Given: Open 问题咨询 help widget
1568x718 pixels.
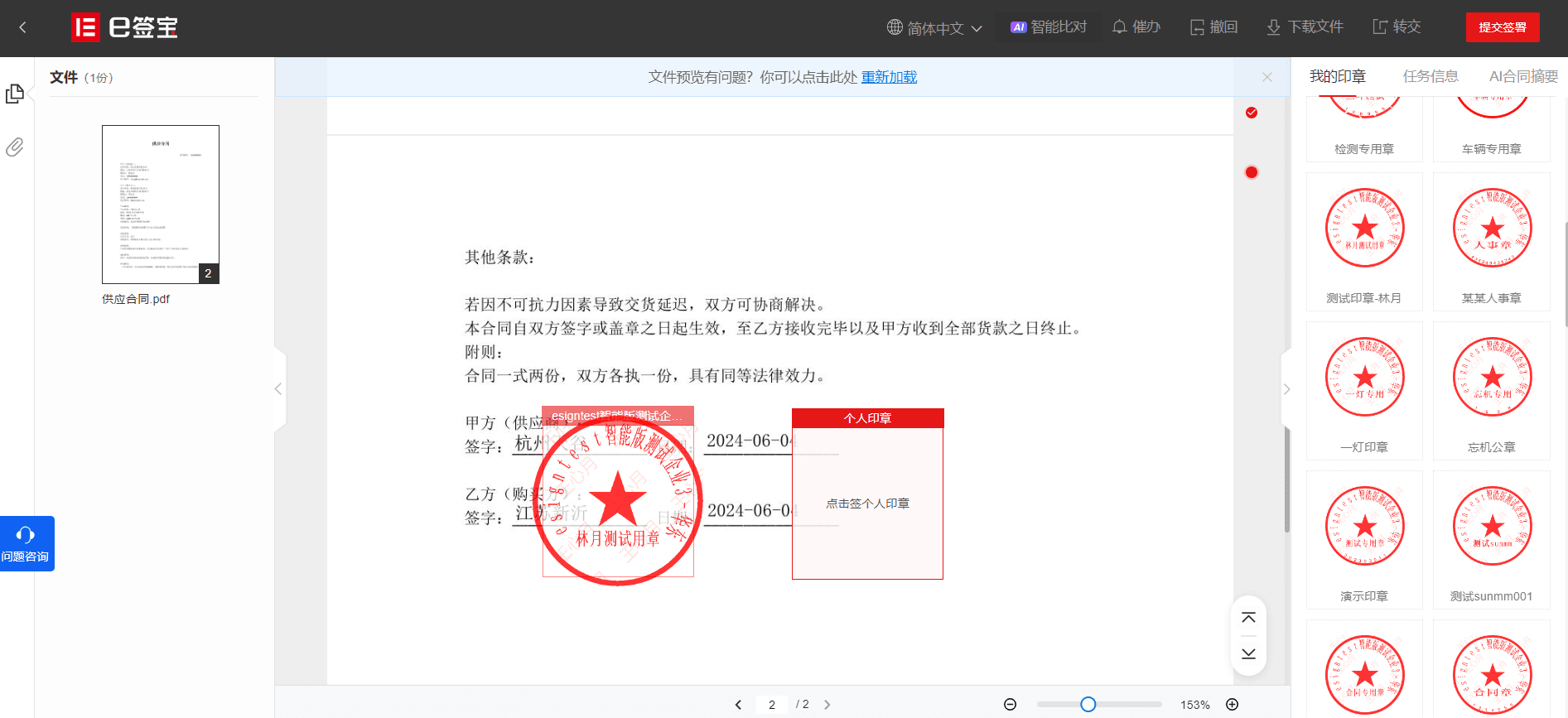Looking at the screenshot, I should pyautogui.click(x=27, y=543).
